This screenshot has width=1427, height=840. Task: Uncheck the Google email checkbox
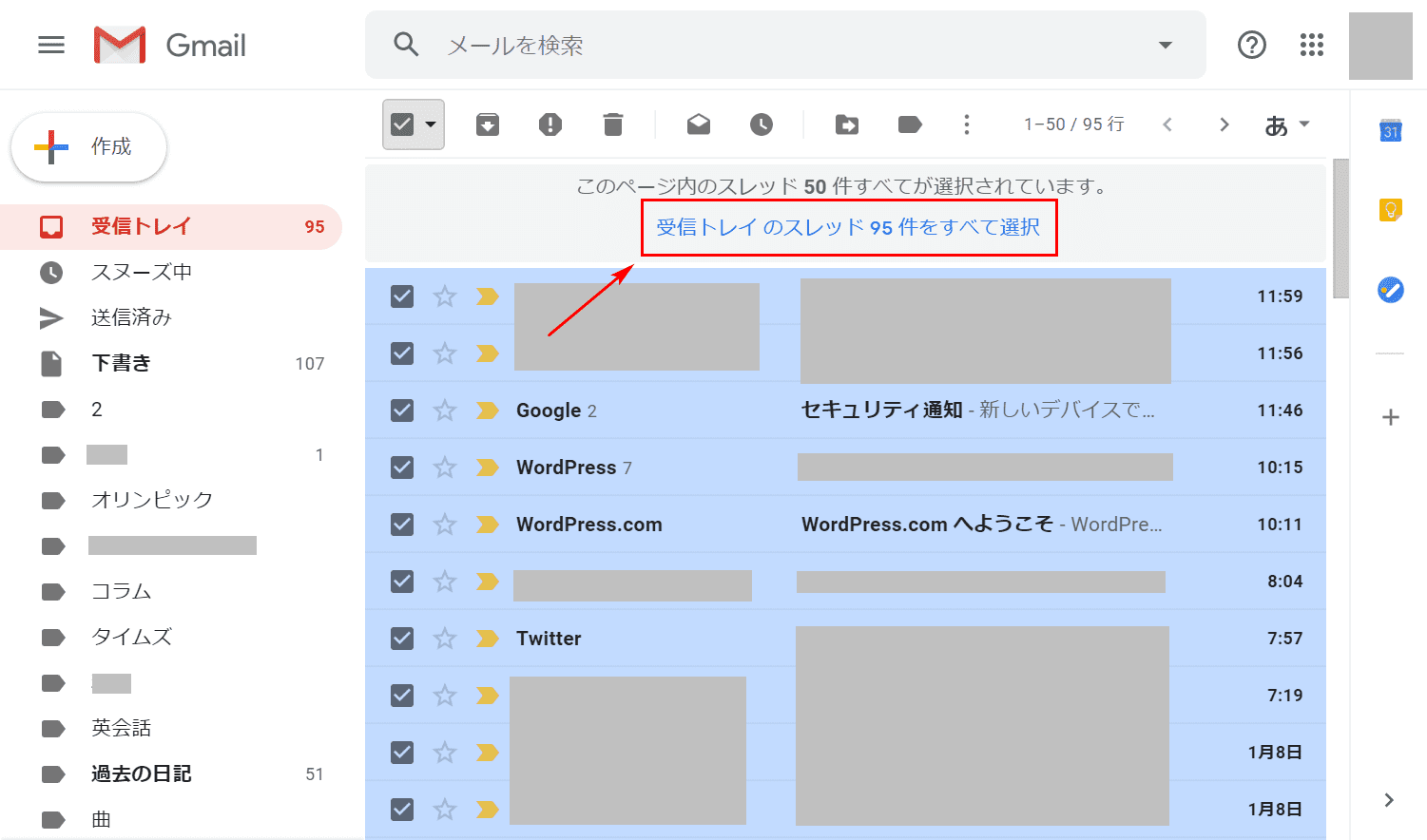pos(402,410)
